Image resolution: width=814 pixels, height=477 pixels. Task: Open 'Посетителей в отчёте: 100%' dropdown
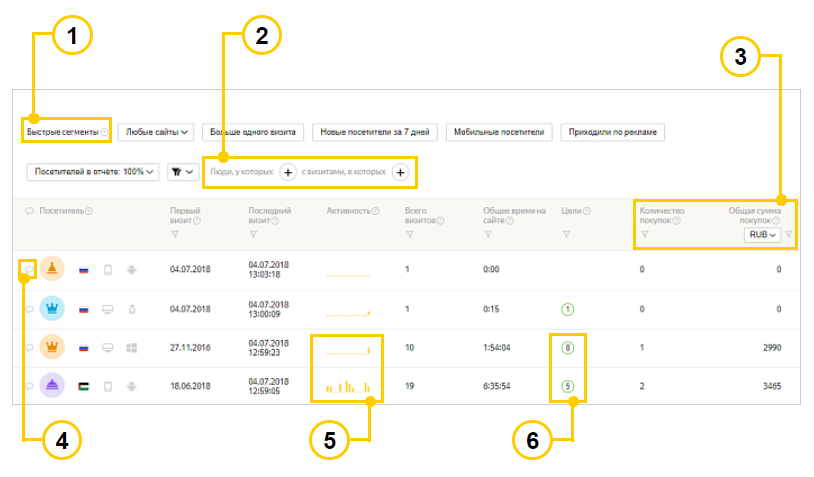tap(92, 172)
